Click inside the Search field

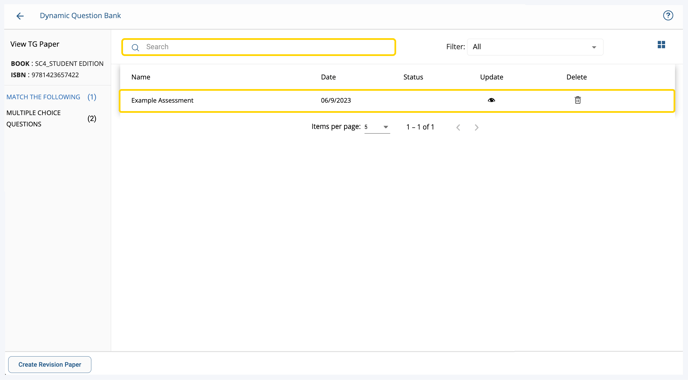click(x=259, y=47)
